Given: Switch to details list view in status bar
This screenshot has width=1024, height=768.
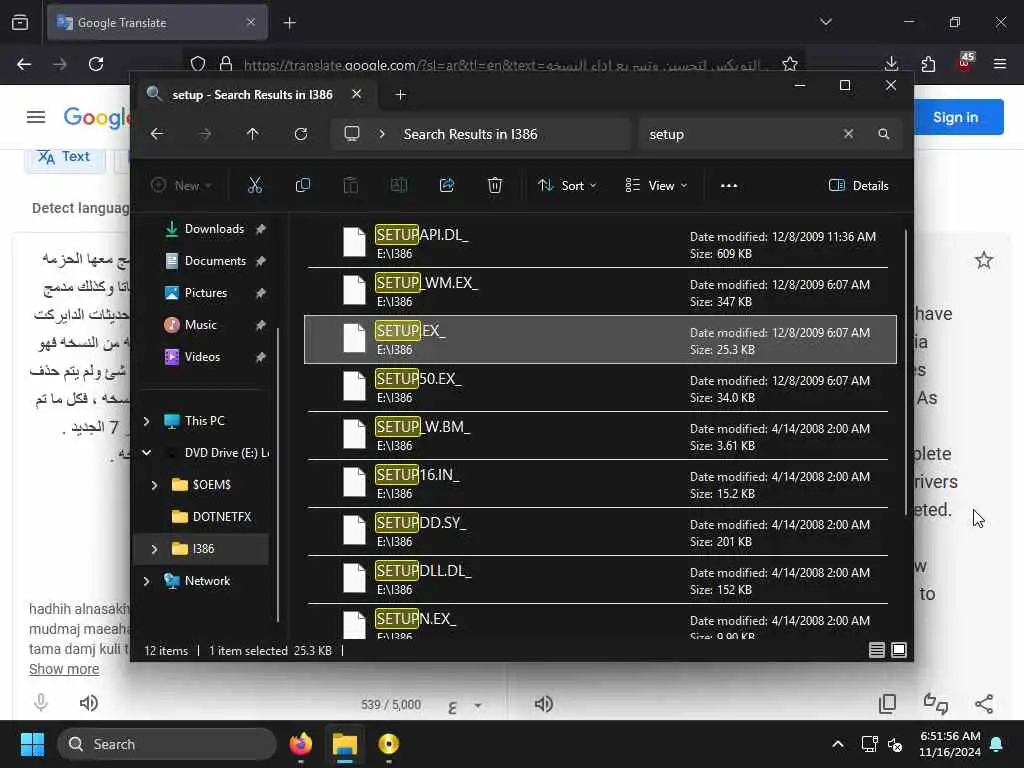Looking at the screenshot, I should (876, 650).
